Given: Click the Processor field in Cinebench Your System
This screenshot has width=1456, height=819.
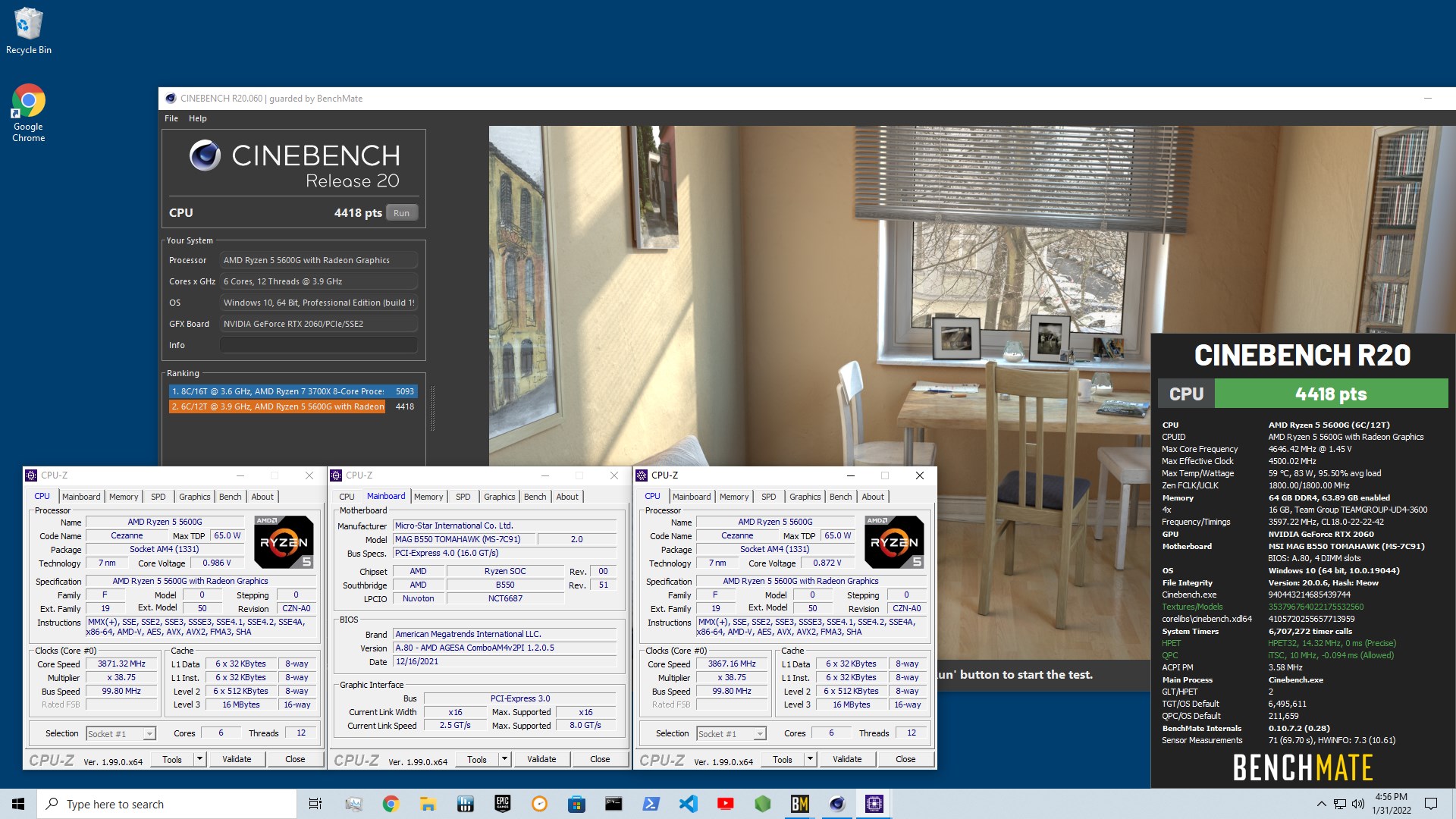Looking at the screenshot, I should (x=318, y=260).
